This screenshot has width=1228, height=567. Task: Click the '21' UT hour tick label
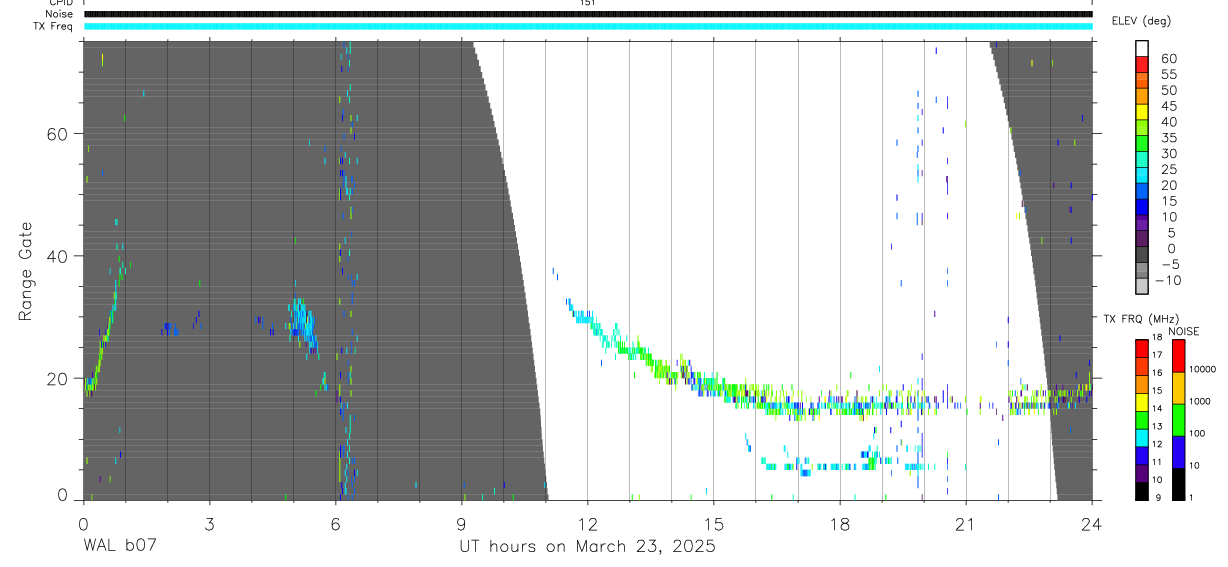point(966,523)
